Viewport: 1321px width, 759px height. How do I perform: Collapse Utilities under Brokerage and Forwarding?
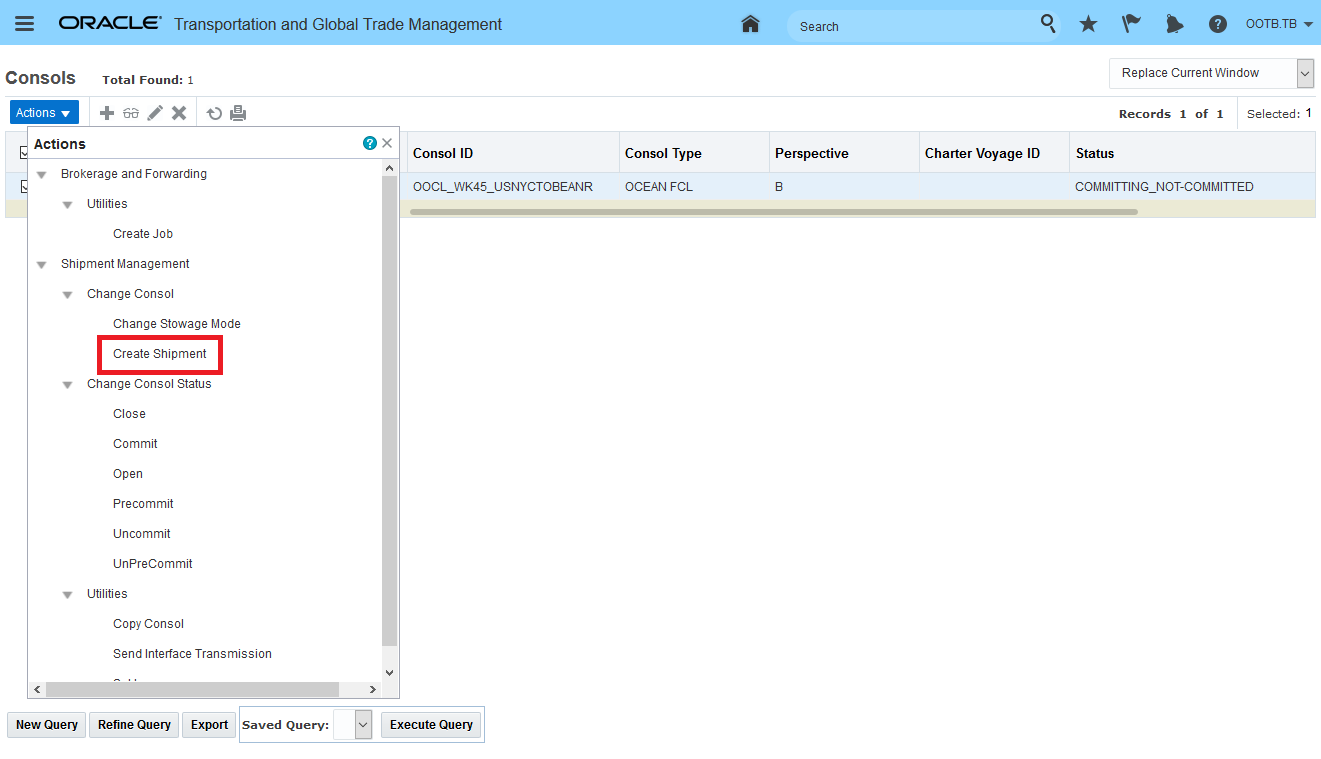point(67,205)
